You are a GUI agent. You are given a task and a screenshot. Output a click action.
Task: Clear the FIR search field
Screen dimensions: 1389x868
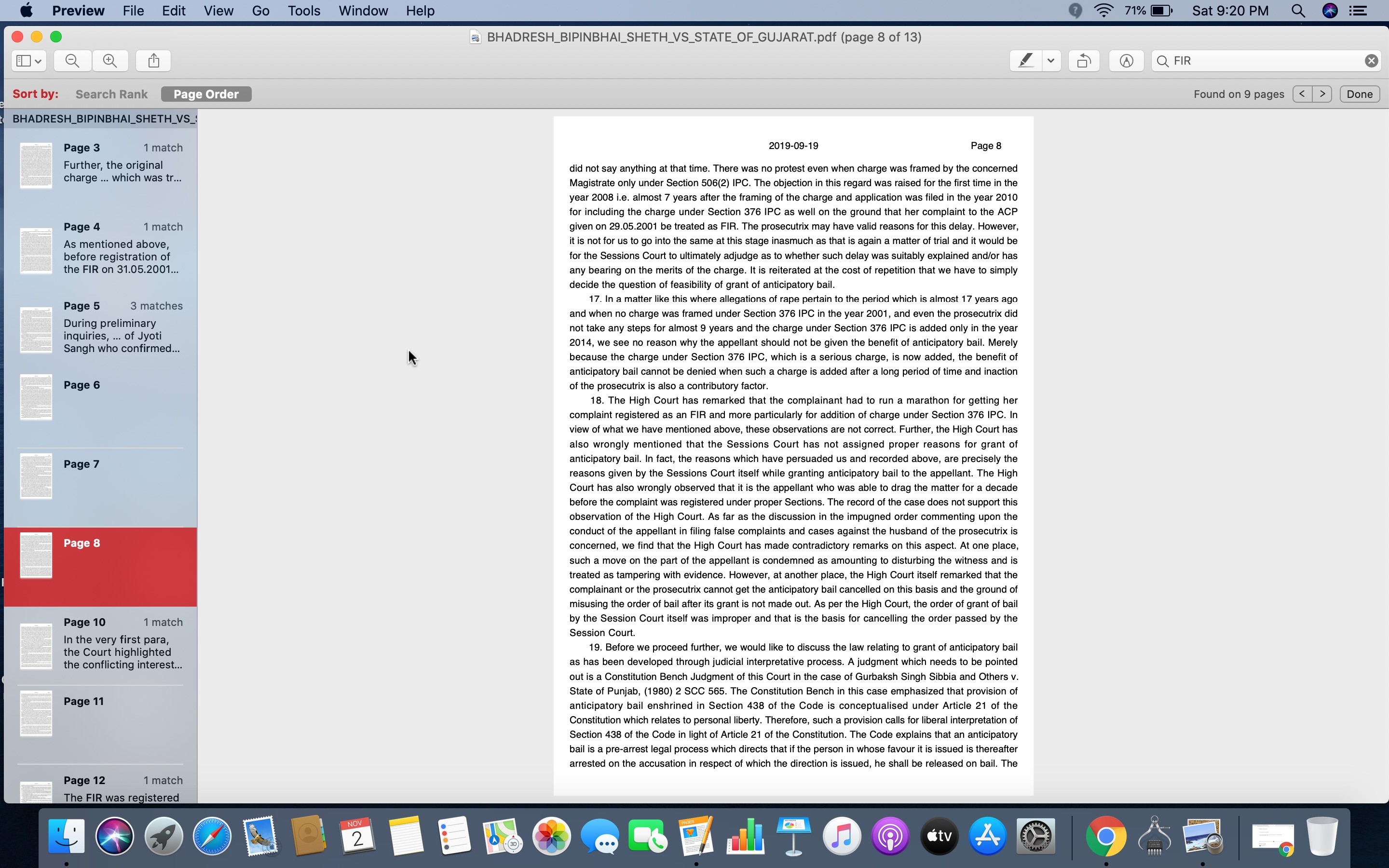[1371, 61]
